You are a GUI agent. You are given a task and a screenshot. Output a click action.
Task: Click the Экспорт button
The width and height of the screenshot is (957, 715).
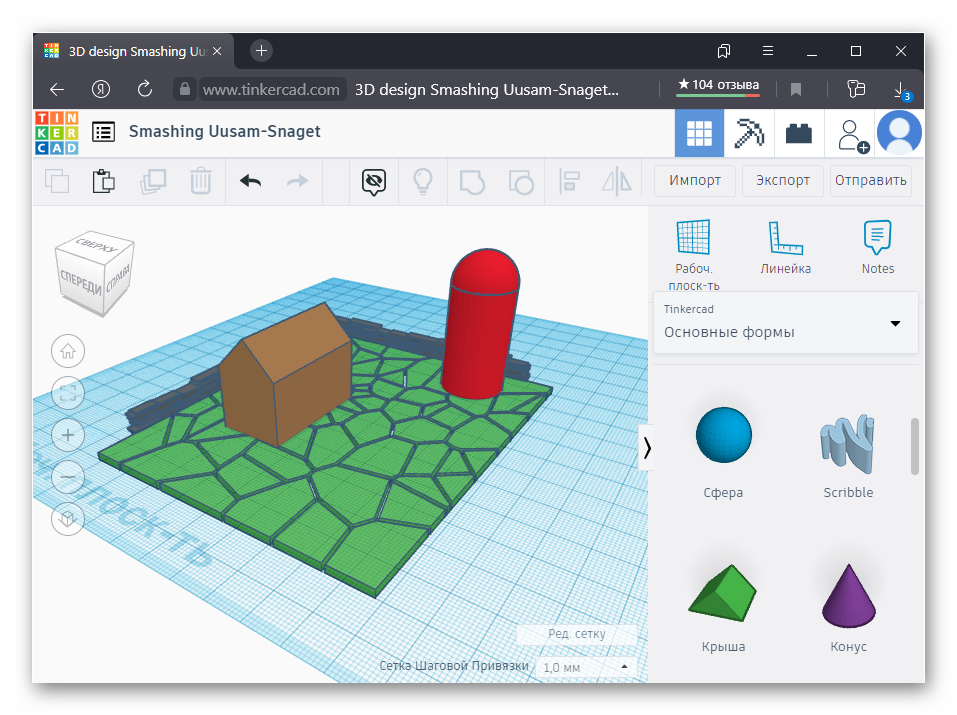pyautogui.click(x=783, y=181)
